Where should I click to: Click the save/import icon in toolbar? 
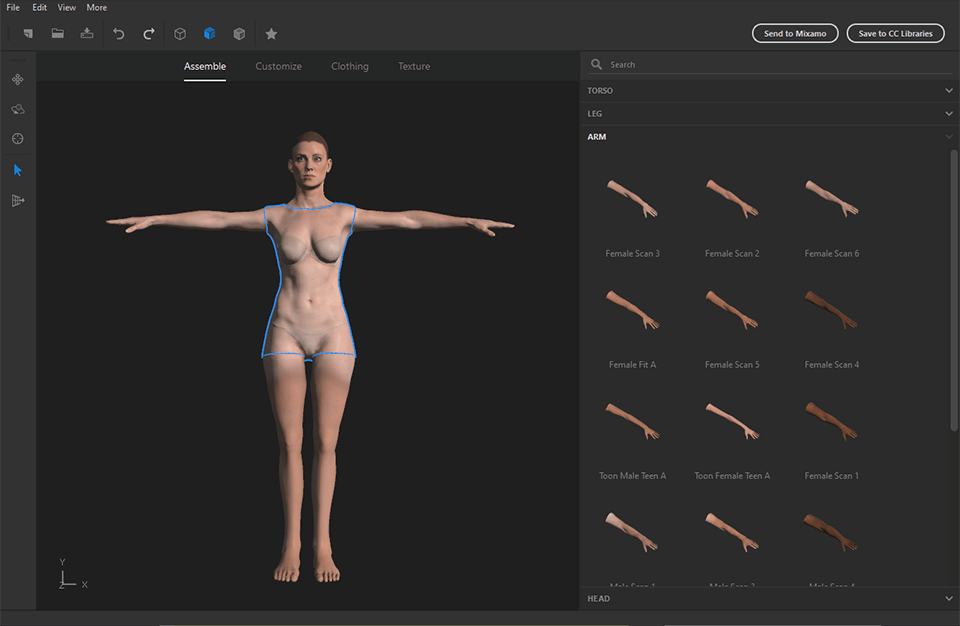click(87, 33)
